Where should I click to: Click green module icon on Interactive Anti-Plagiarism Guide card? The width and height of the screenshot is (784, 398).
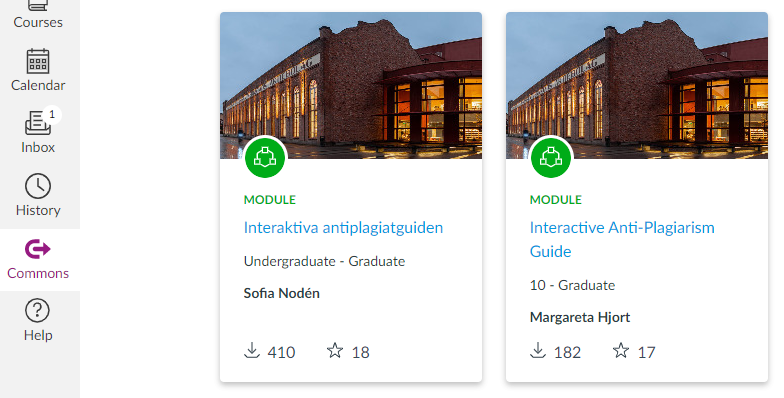pyautogui.click(x=551, y=157)
